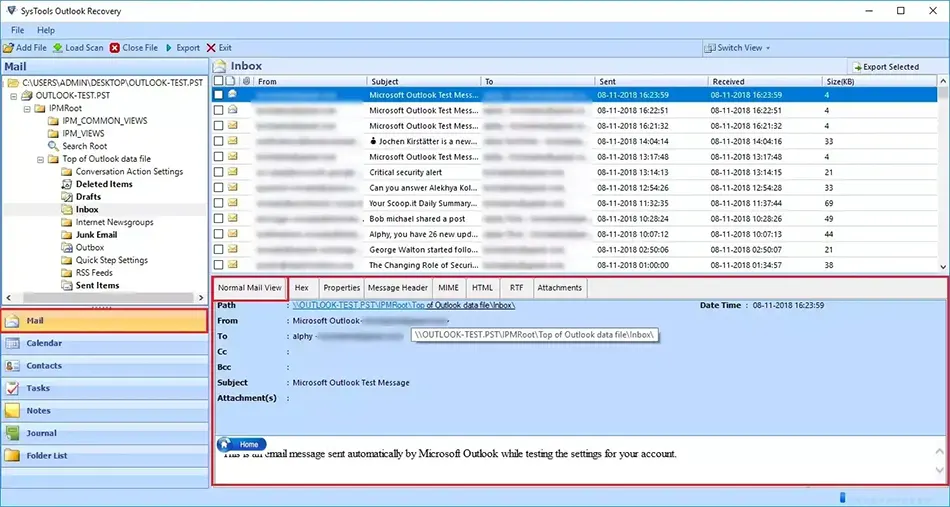Click the Folder List icon in navigation pane

click(x=12, y=456)
